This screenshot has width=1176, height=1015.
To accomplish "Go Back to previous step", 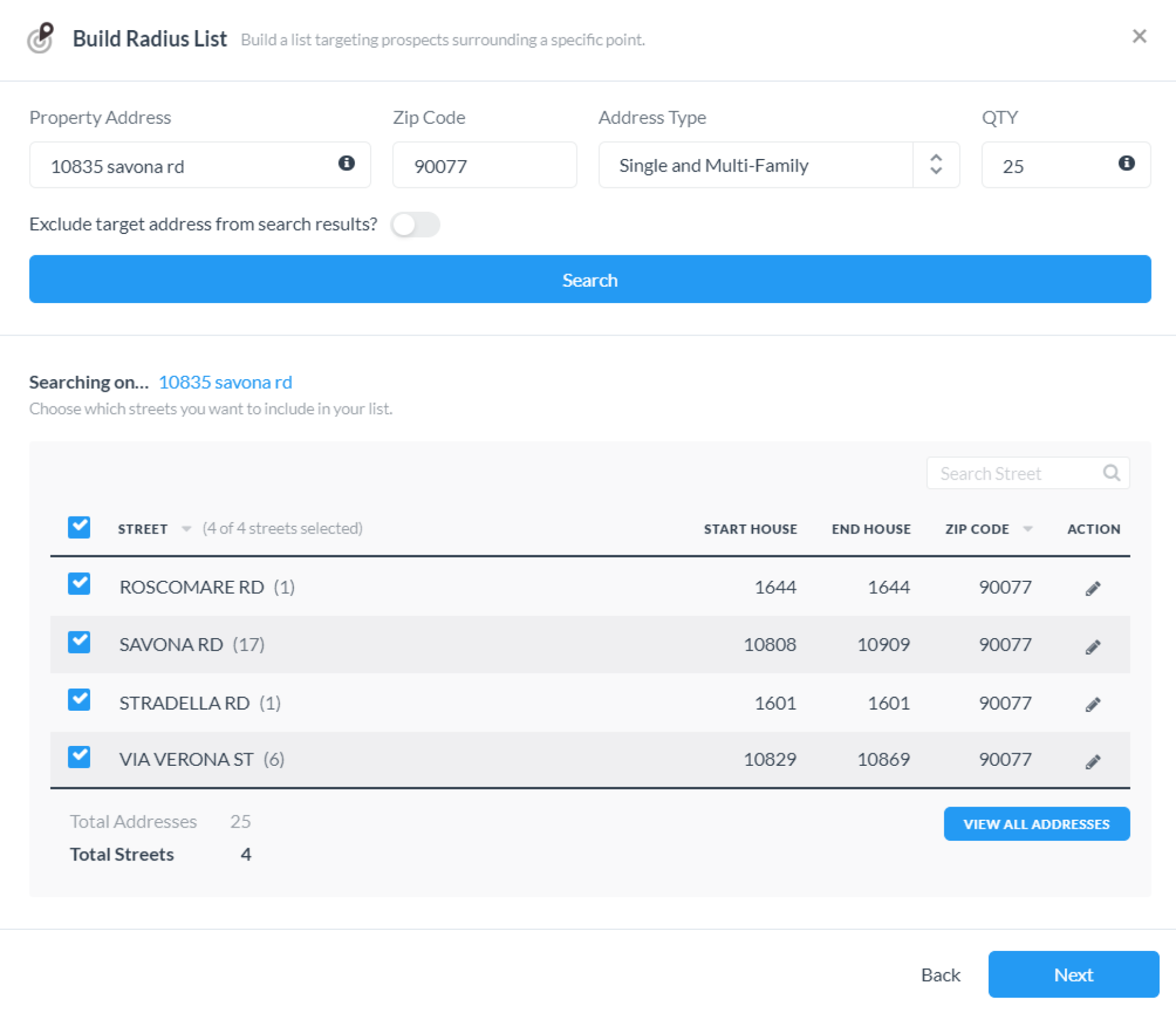I will point(940,974).
